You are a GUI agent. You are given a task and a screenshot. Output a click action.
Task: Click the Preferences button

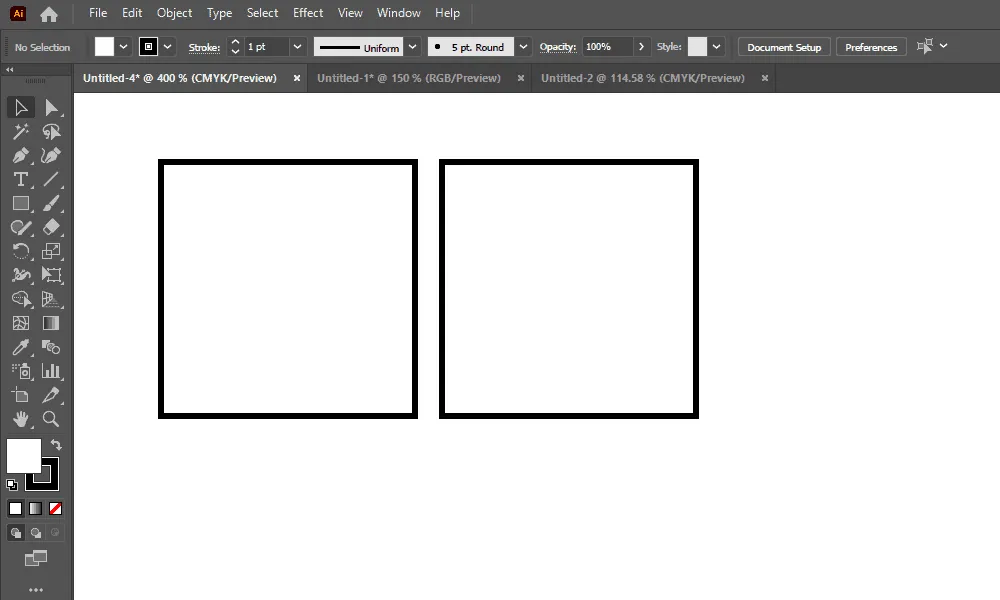[871, 47]
